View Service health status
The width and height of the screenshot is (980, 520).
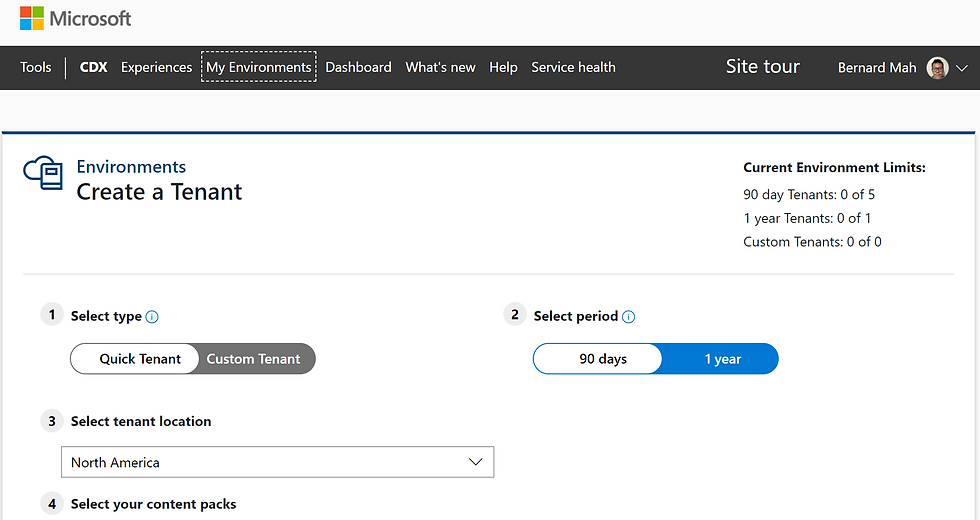(573, 68)
